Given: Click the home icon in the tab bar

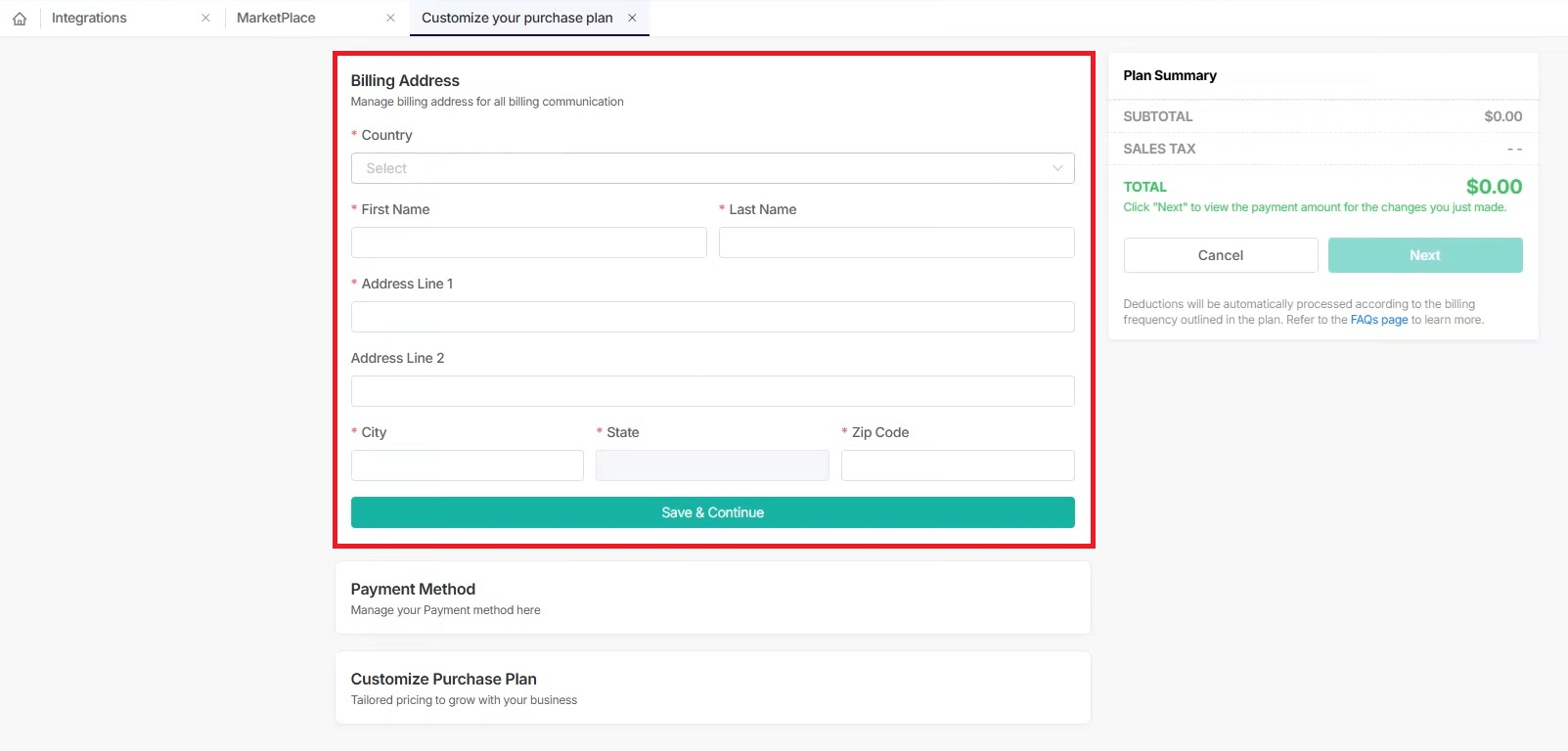Looking at the screenshot, I should click(20, 19).
